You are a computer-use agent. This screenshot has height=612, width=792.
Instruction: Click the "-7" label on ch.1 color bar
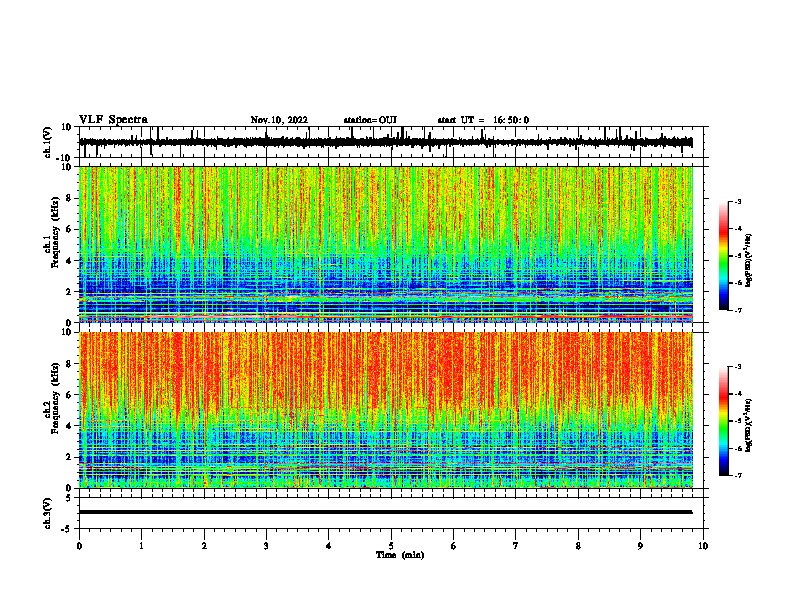coord(737,310)
